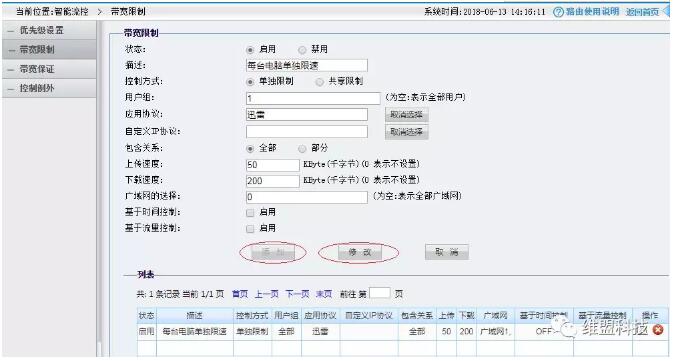Screen dimensions: 673x361
Task: Click the 描述 text field
Action: coord(306,66)
